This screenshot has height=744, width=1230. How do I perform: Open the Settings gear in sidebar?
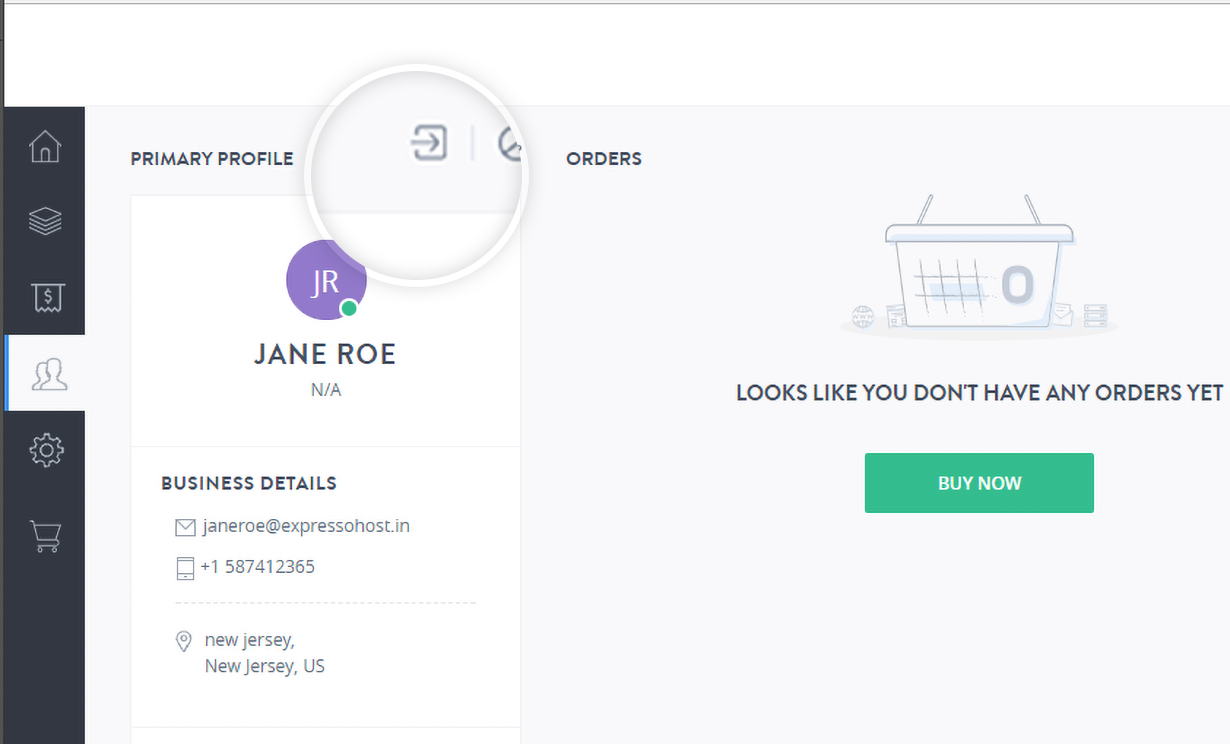[45, 450]
